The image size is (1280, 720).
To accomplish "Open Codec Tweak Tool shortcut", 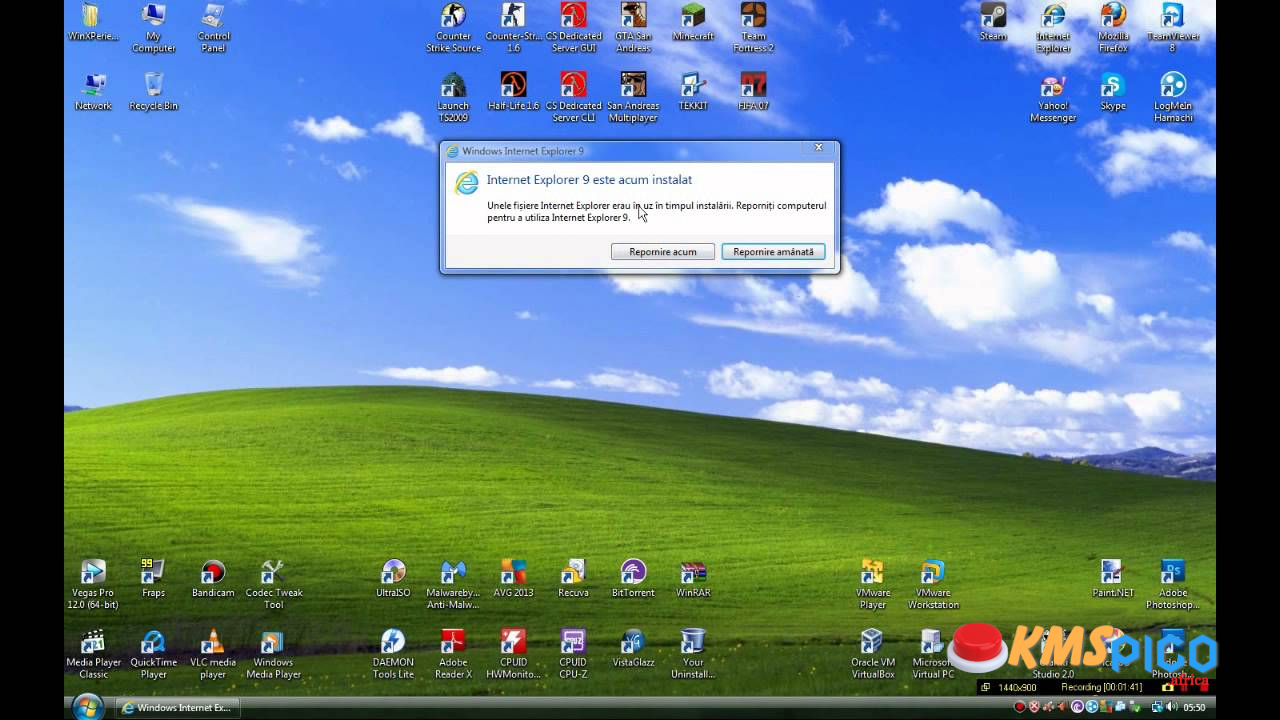I will [273, 585].
